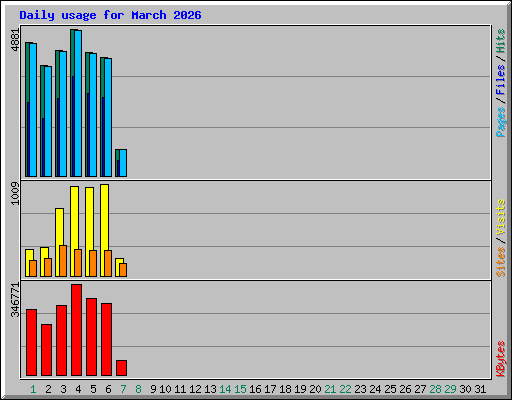Click day label 14 on the axis

click(225, 389)
